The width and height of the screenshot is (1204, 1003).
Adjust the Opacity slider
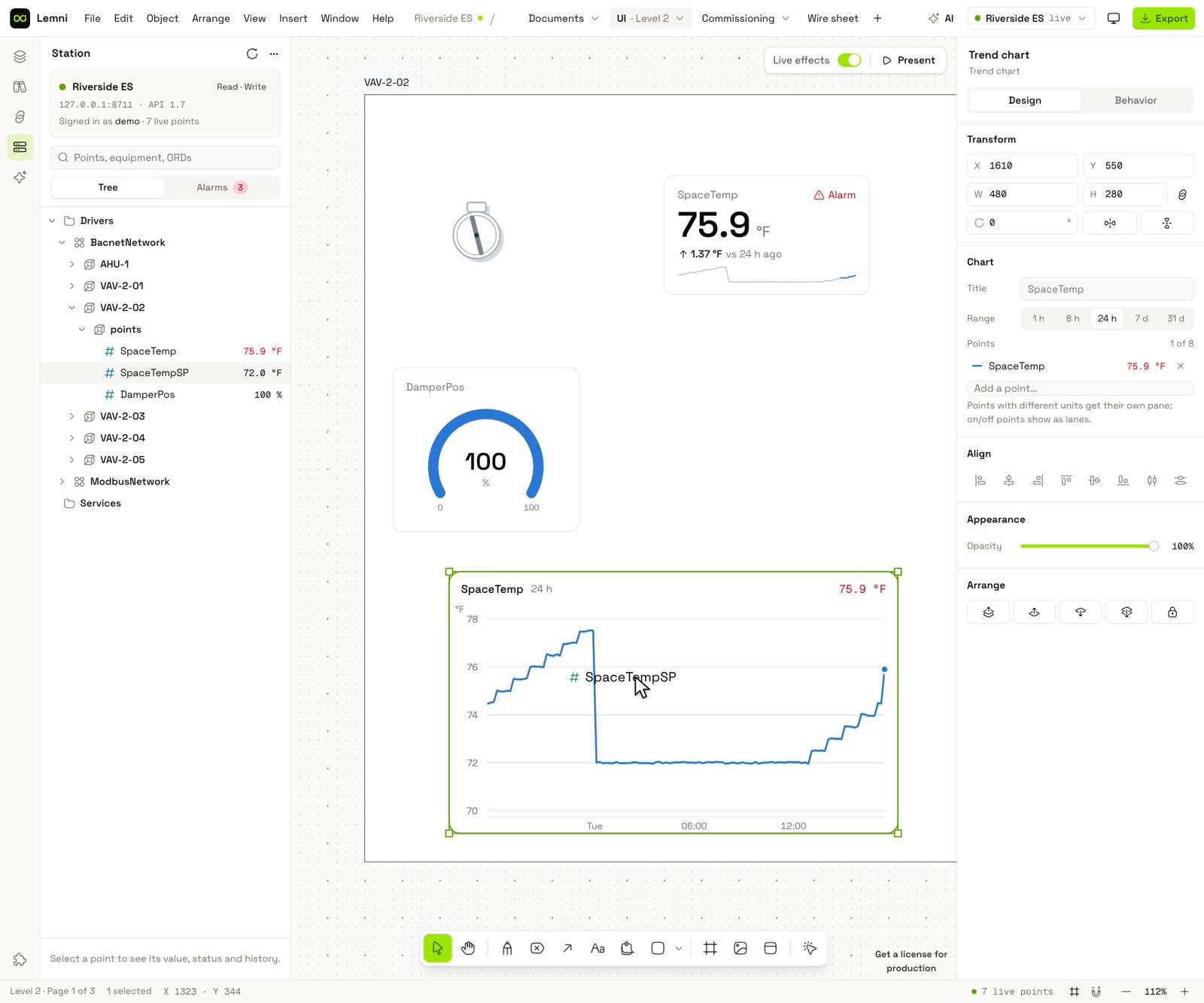(x=1089, y=546)
